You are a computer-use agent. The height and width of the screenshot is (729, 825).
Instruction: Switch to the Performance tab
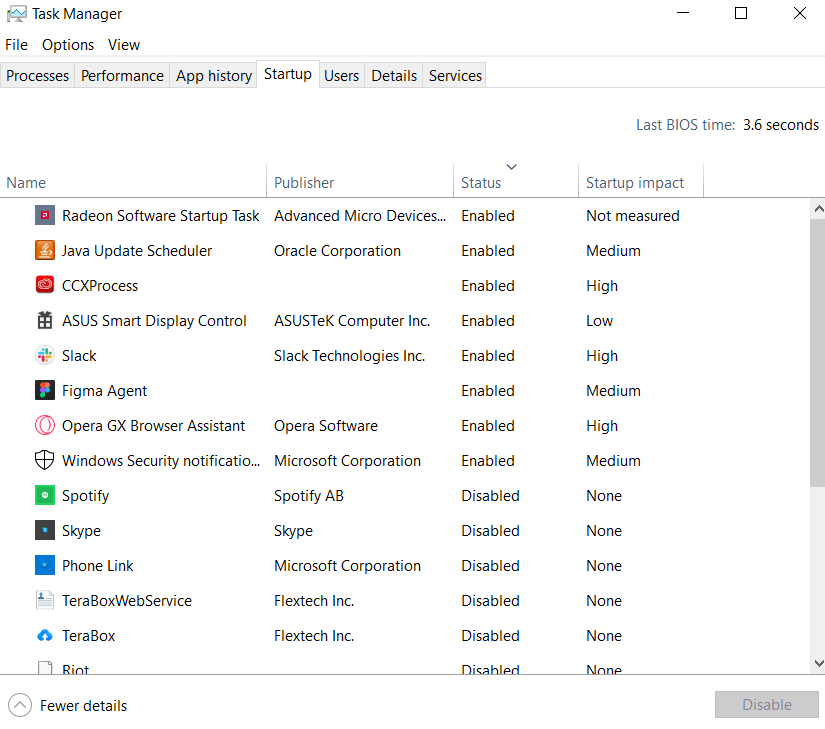coord(122,76)
